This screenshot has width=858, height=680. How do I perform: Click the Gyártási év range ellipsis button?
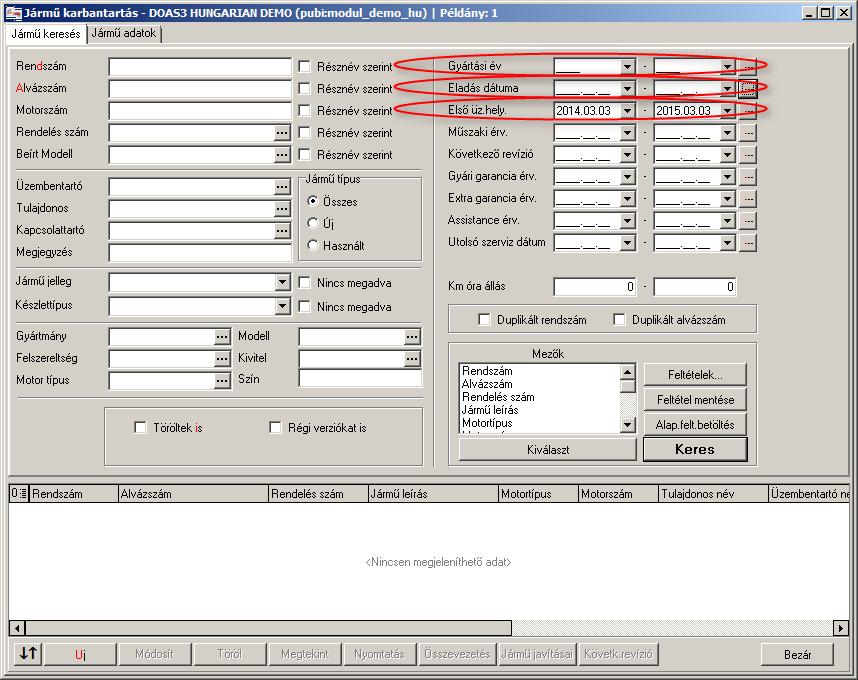click(x=748, y=67)
